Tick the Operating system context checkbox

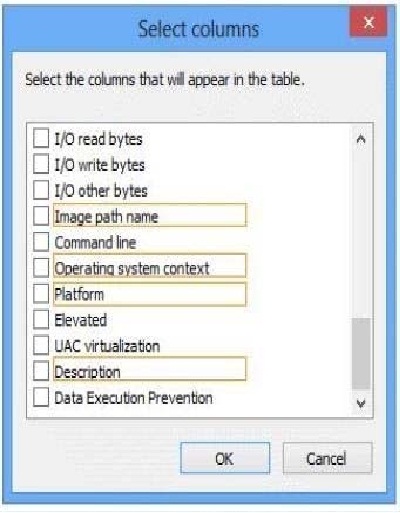click(41, 267)
